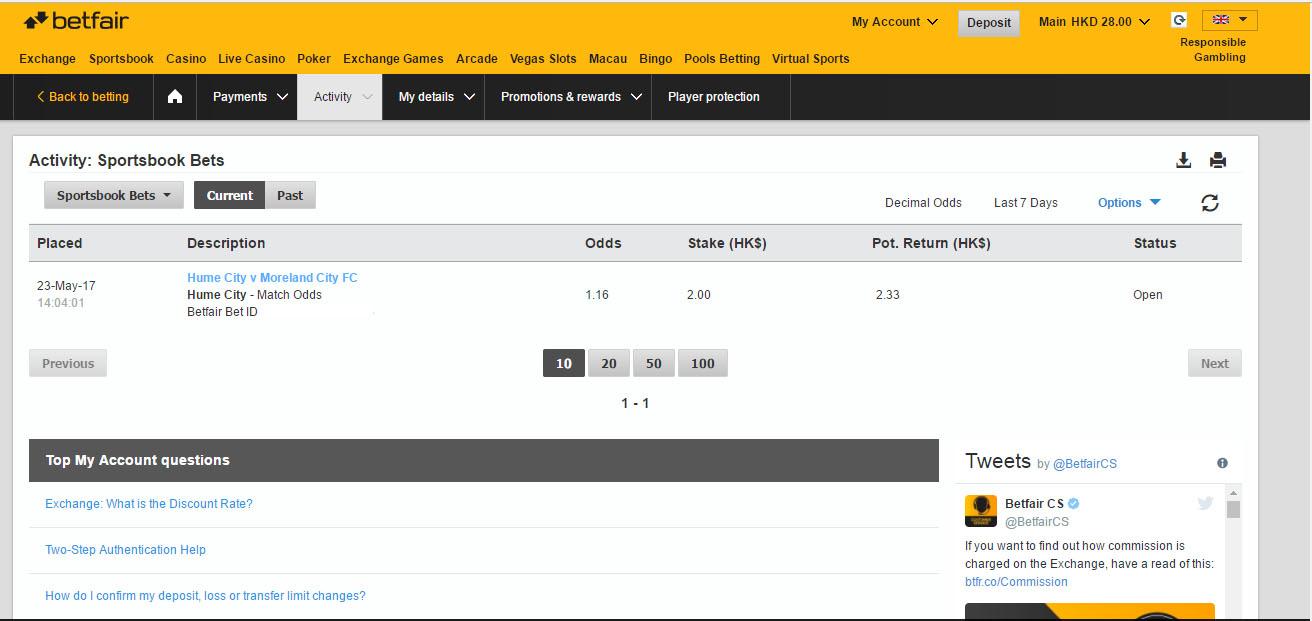Click the 23-May-17 placed date
Screen dimensions: 1312x621
66,286
